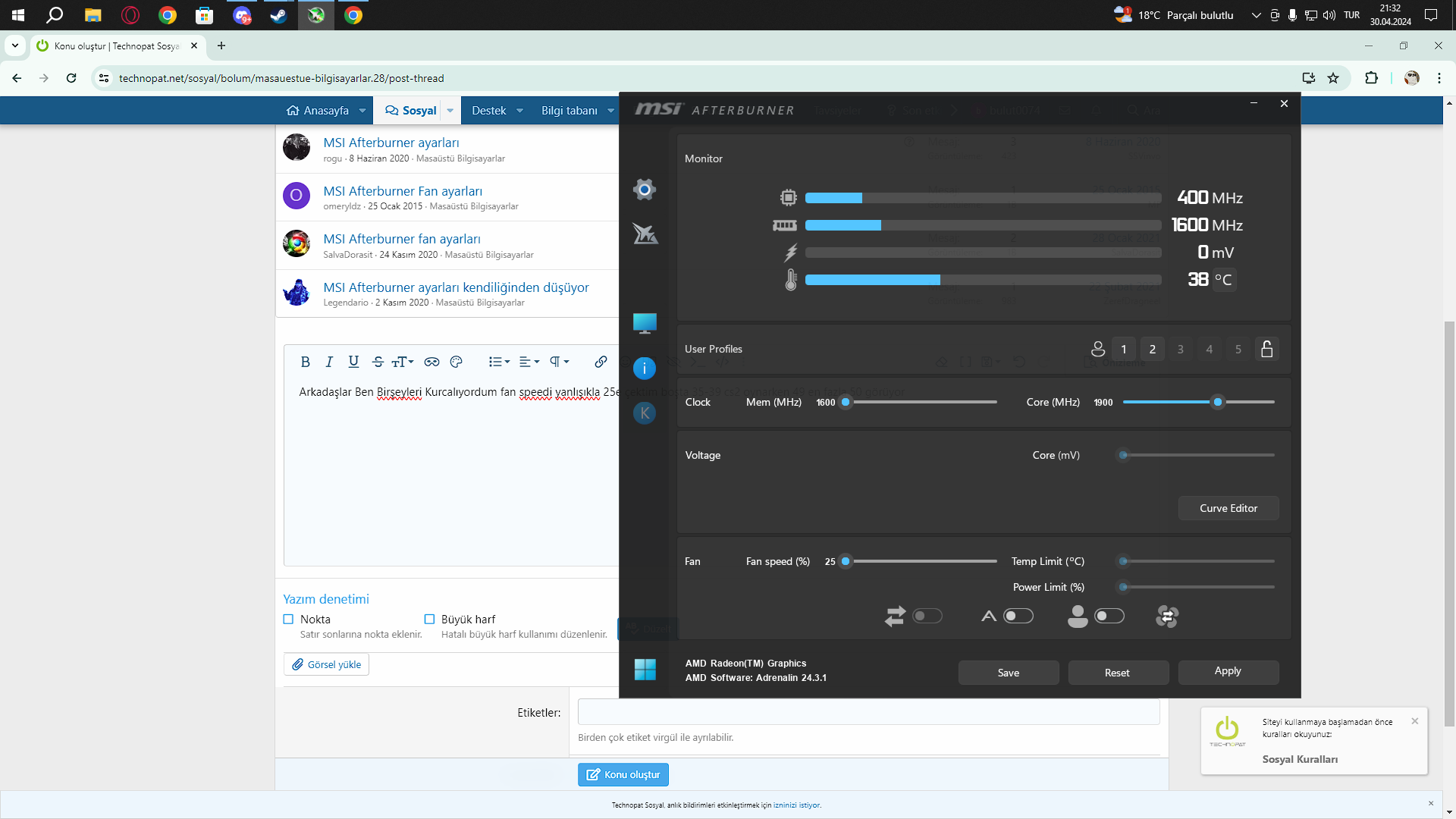Toggle the auto fan speed switch

coord(1018,616)
